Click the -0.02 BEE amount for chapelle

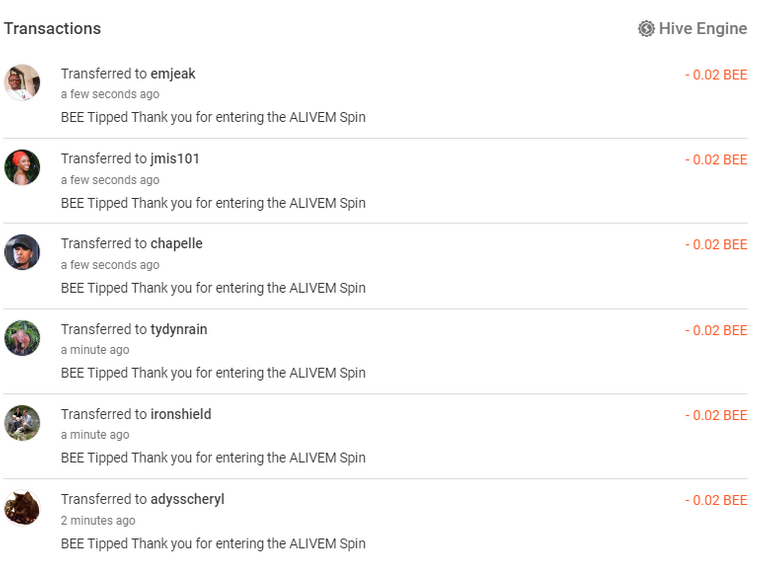point(716,245)
